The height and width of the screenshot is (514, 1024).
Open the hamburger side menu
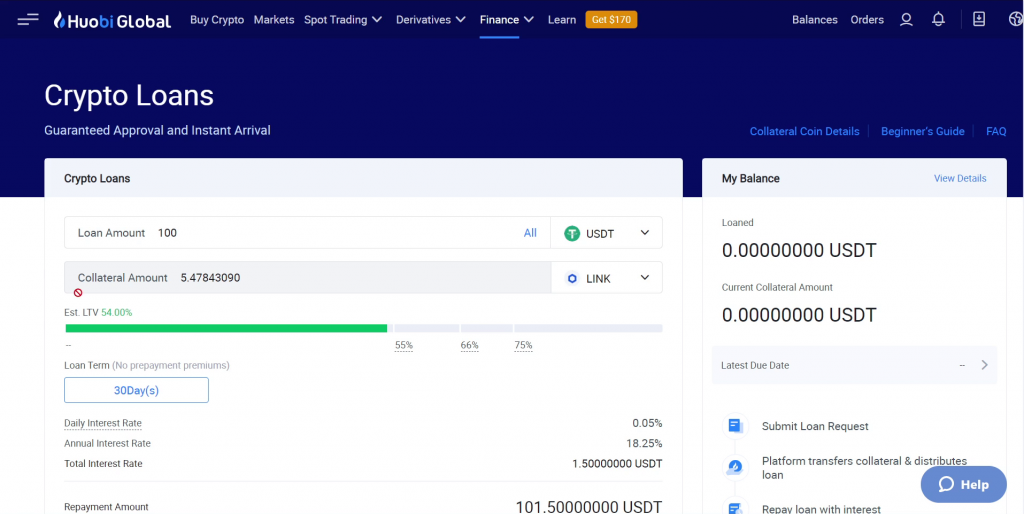(x=28, y=20)
